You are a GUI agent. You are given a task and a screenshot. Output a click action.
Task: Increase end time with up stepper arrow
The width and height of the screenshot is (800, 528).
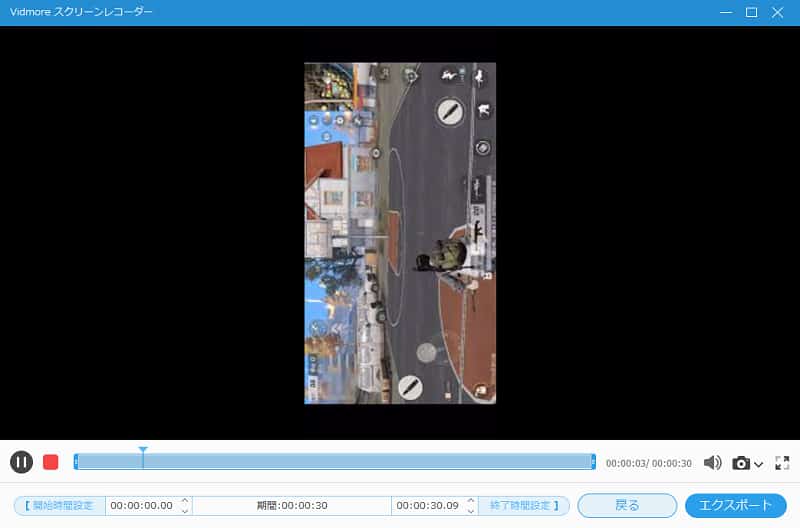(471, 500)
